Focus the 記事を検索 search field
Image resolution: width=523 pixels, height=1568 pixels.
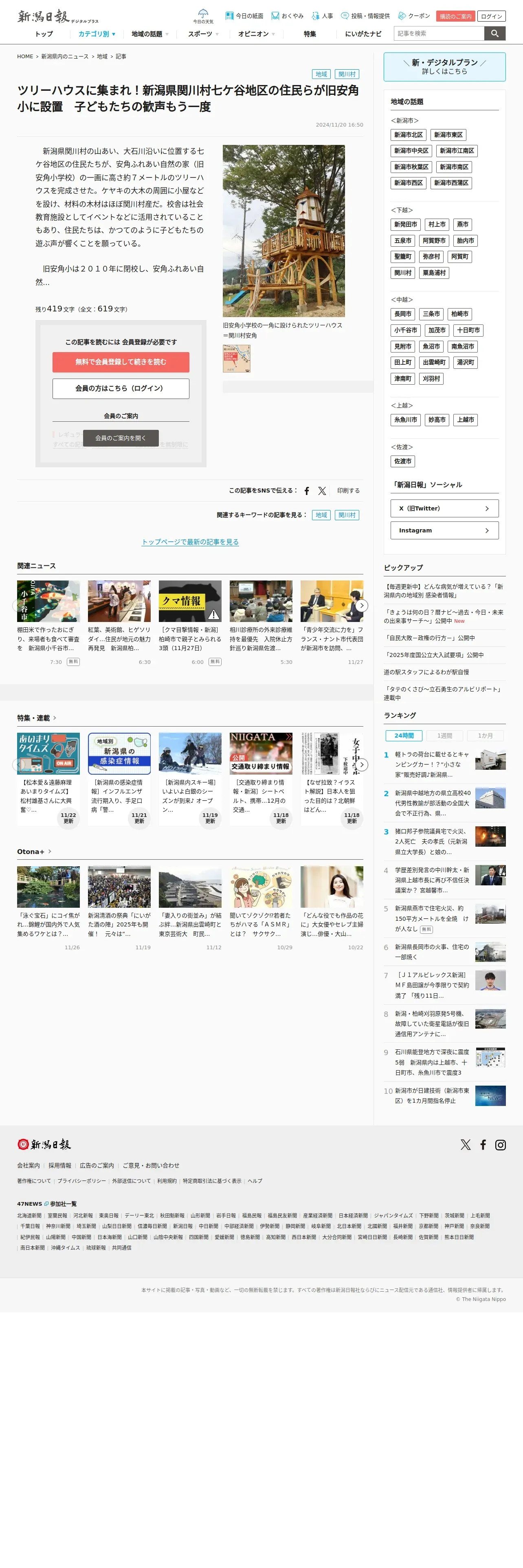(439, 33)
